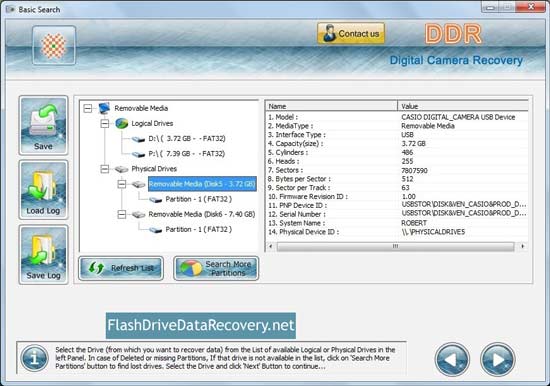Image resolution: width=550 pixels, height=386 pixels.
Task: Collapse the Logical Drives node
Action: pos(105,123)
